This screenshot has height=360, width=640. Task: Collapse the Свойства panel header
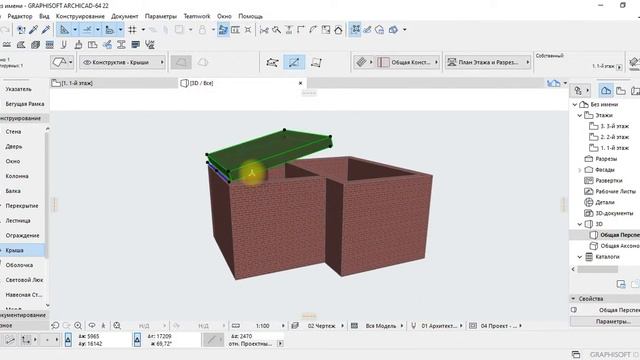click(573, 299)
